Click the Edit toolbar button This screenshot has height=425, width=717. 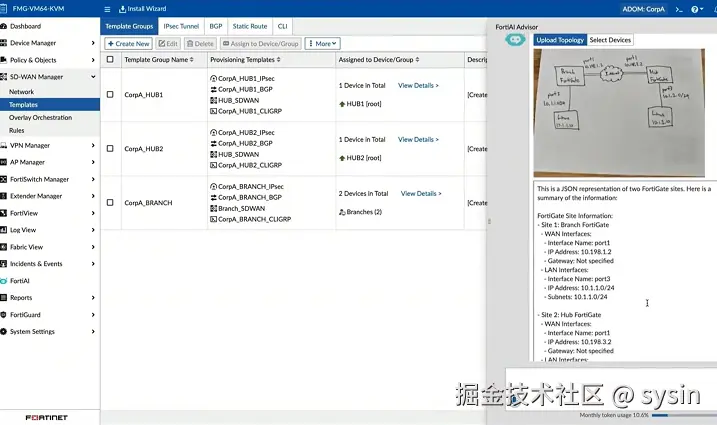click(x=168, y=43)
